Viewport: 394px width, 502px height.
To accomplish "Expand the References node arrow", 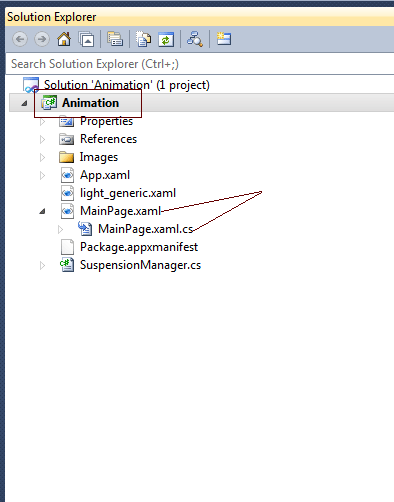I will coord(42,139).
